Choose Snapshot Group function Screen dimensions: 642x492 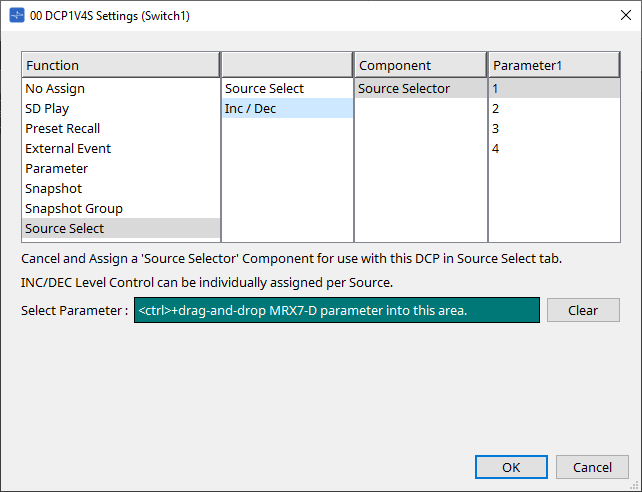(121, 209)
